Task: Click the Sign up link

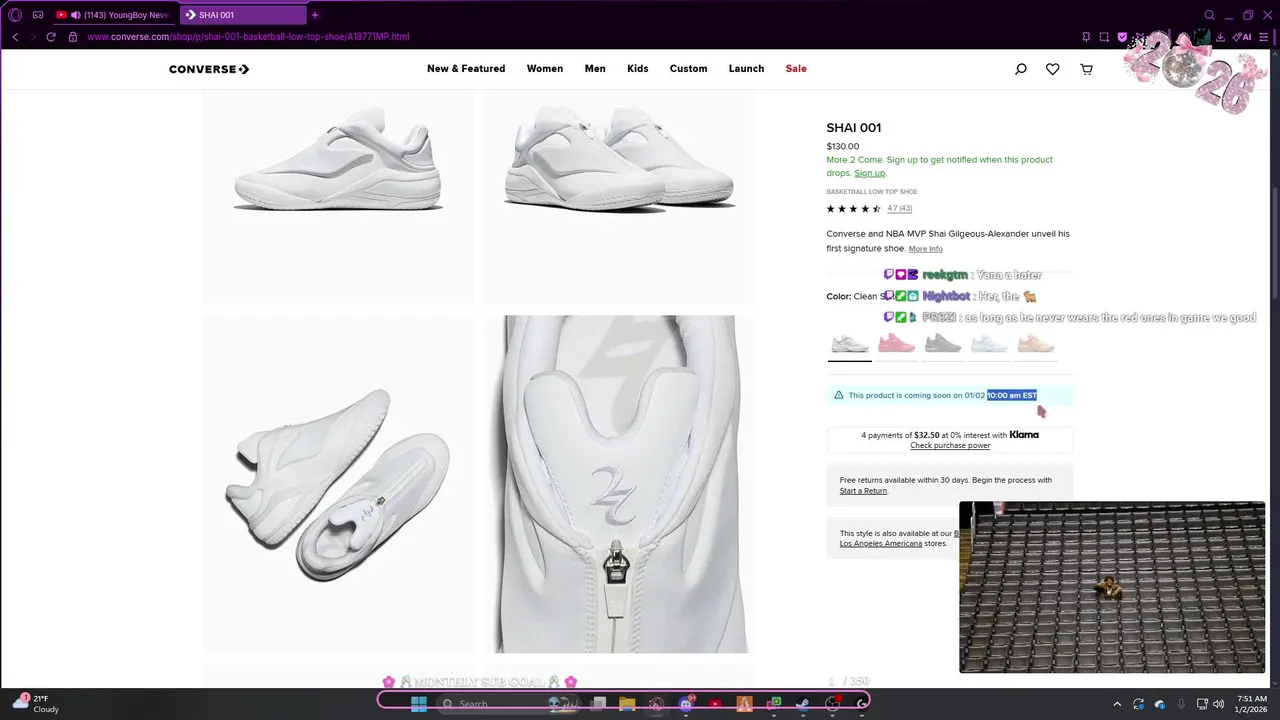Action: click(869, 173)
